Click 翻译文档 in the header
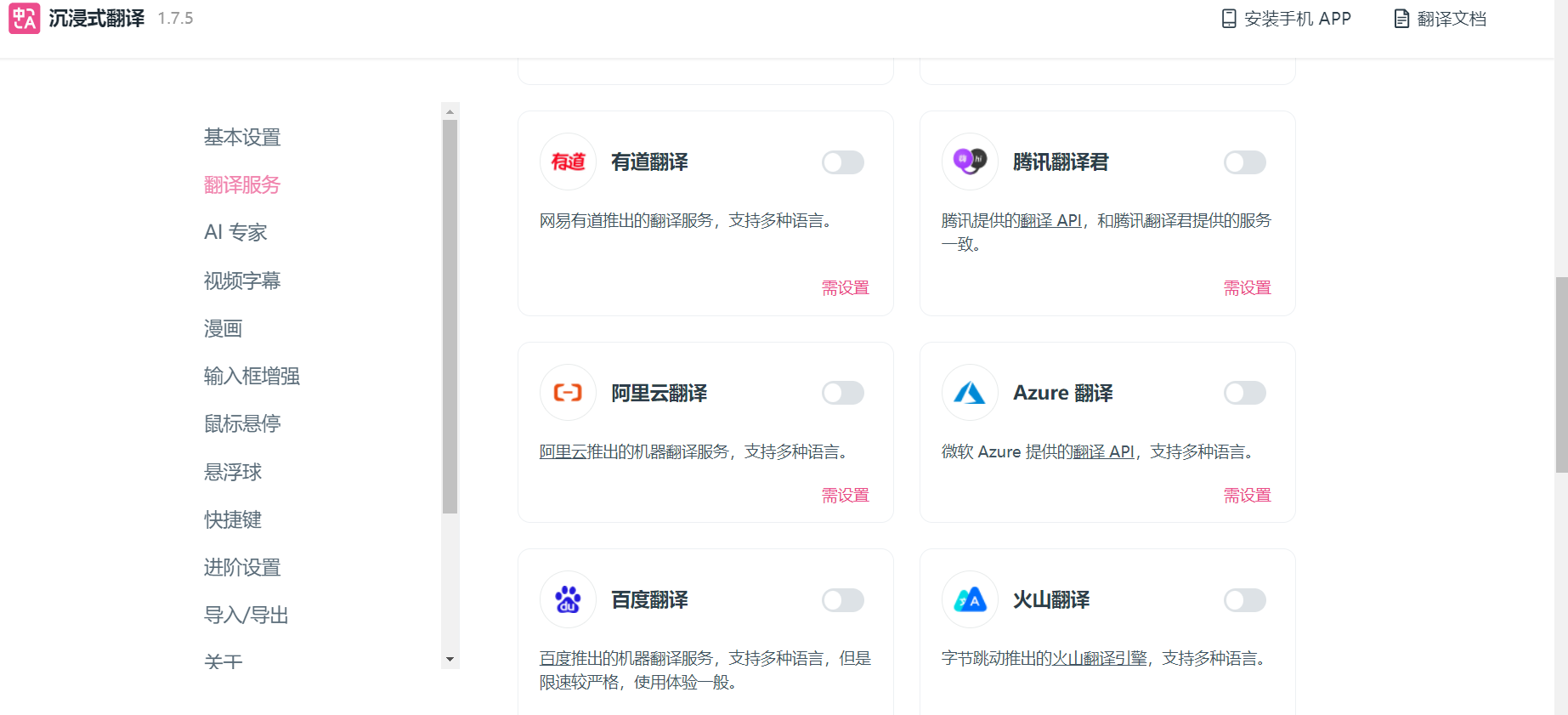Screen dimensions: 1568x715 [1441, 19]
